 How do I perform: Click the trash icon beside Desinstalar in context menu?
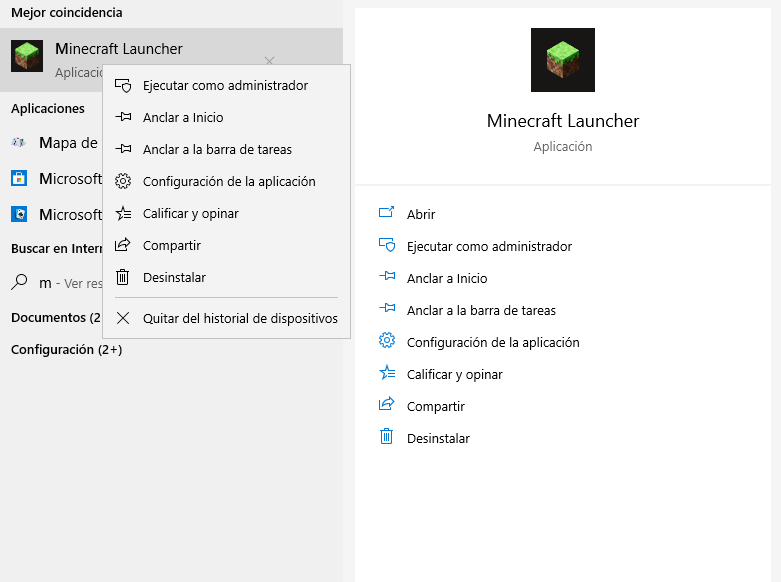(123, 277)
